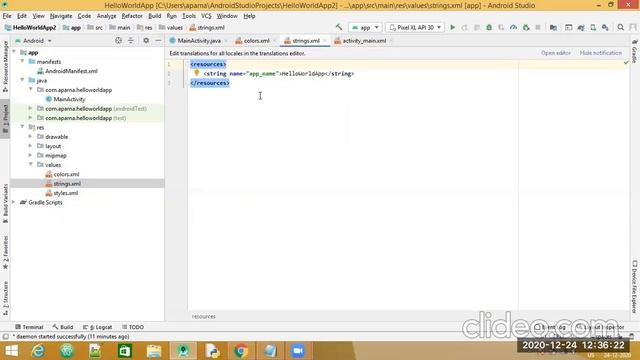Open the VCS menu
The width and height of the screenshot is (640, 360).
206,16
